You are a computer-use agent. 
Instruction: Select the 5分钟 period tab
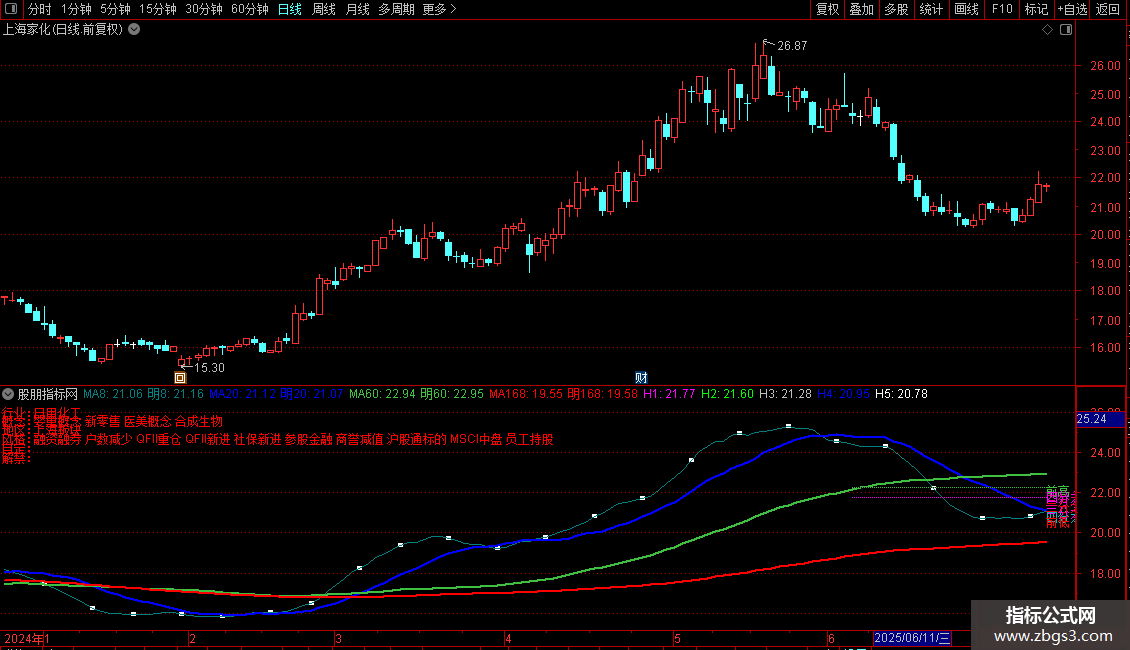(x=115, y=9)
